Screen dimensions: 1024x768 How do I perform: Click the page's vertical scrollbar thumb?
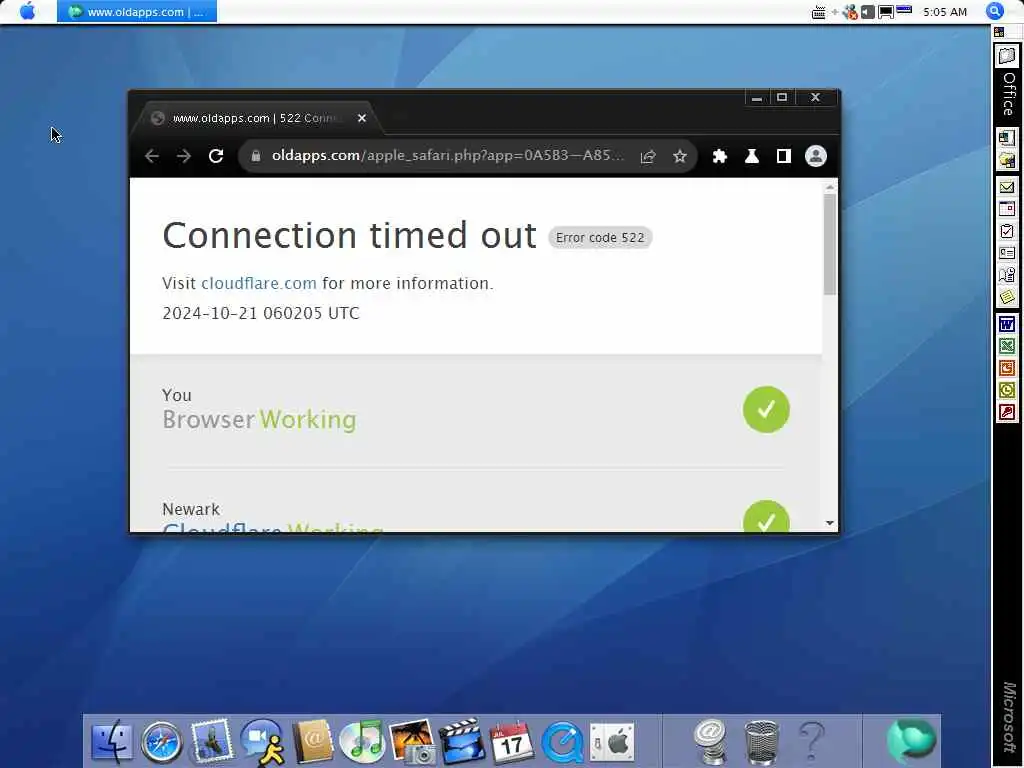829,245
